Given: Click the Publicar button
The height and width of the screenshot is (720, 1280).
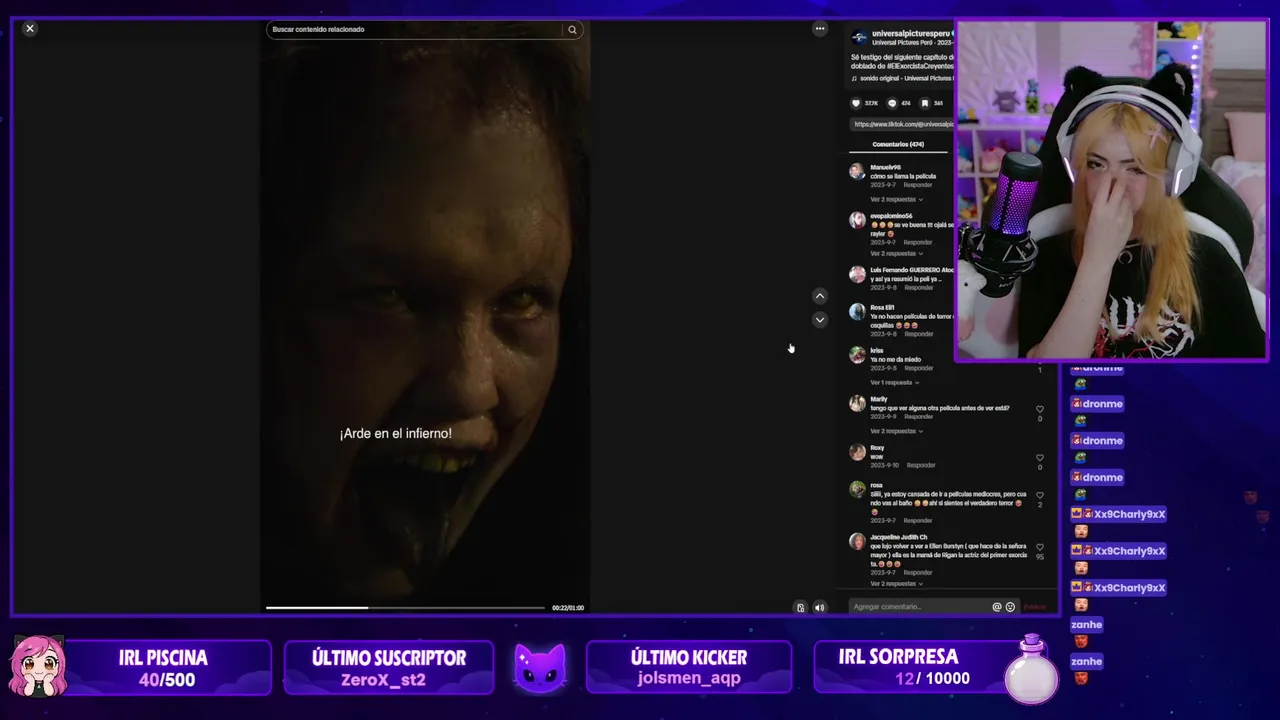Looking at the screenshot, I should tap(1035, 607).
